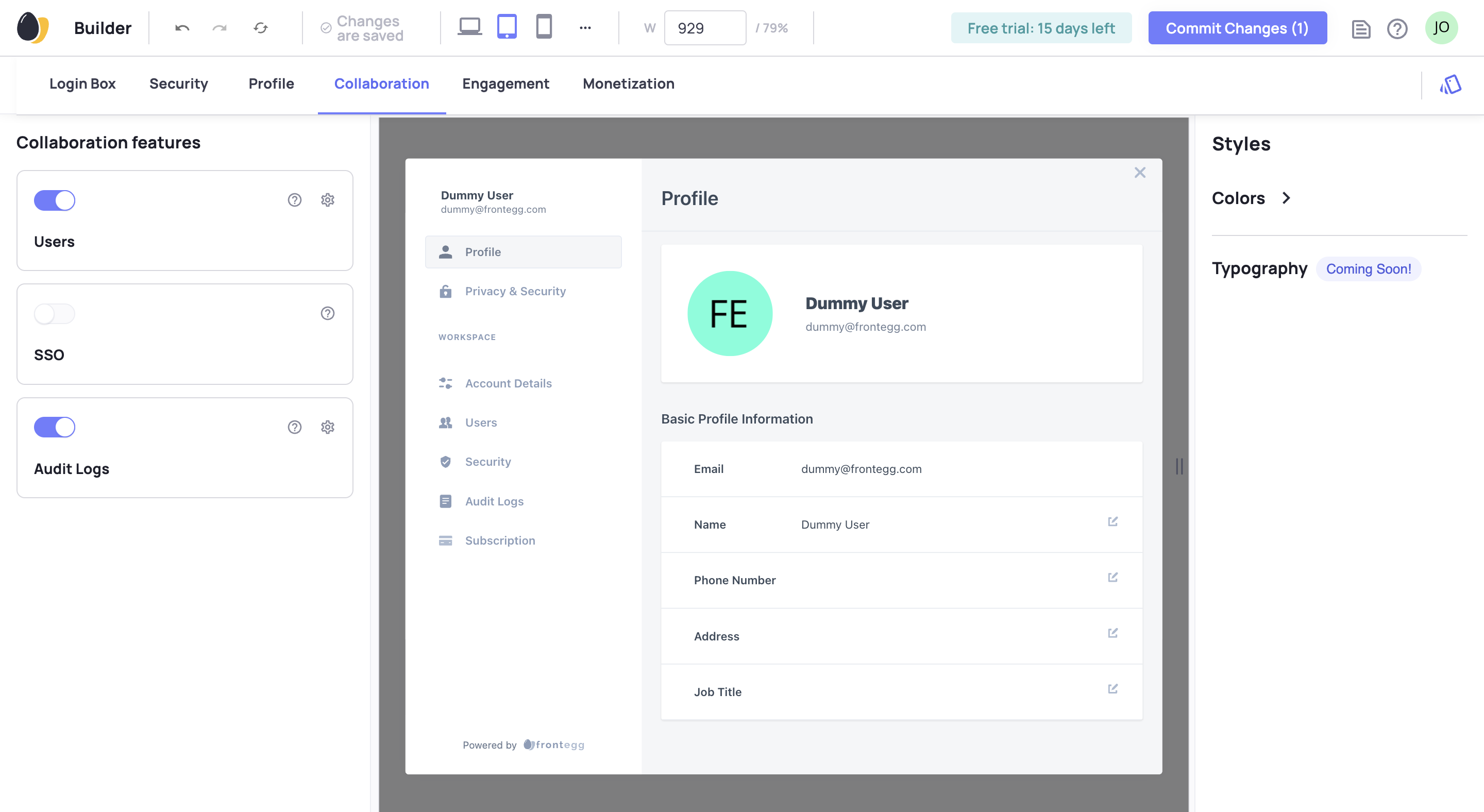The image size is (1484, 812).
Task: Open the more device options ellipsis
Action: tap(585, 28)
